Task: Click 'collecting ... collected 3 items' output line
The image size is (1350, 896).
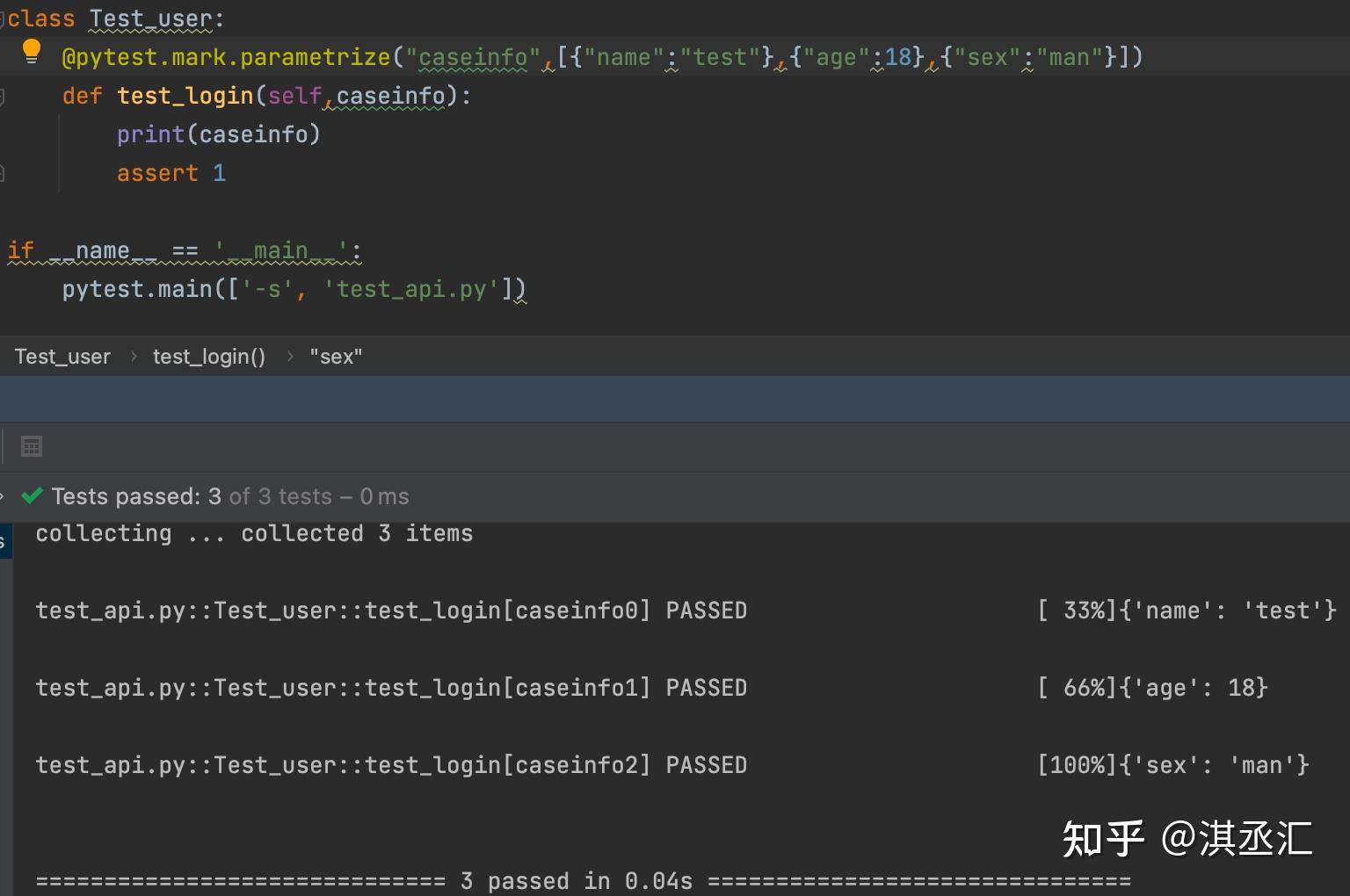Action: click(x=254, y=533)
